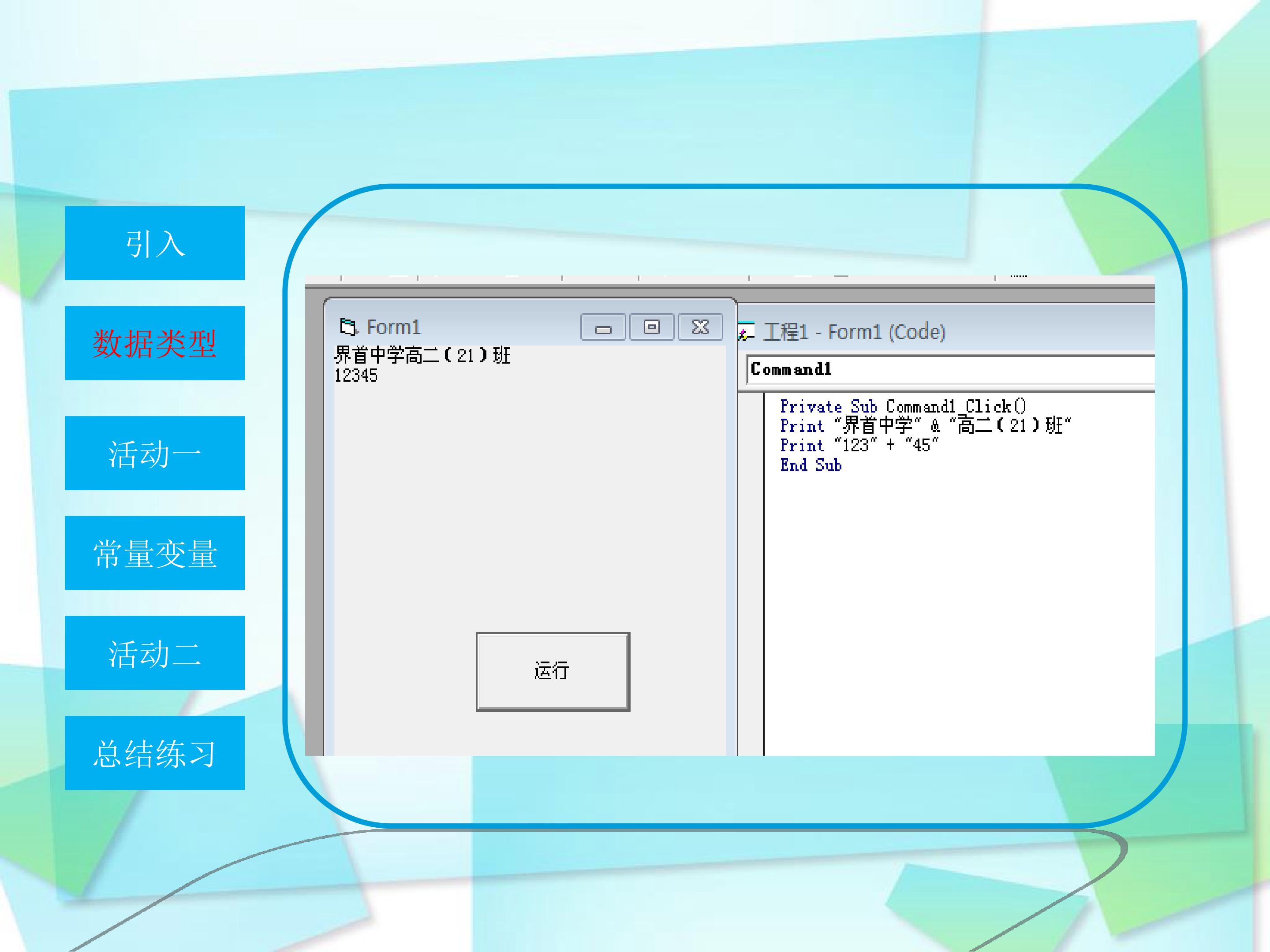This screenshot has width=1270, height=952.
Task: Minimize the Form1 window
Action: (603, 327)
